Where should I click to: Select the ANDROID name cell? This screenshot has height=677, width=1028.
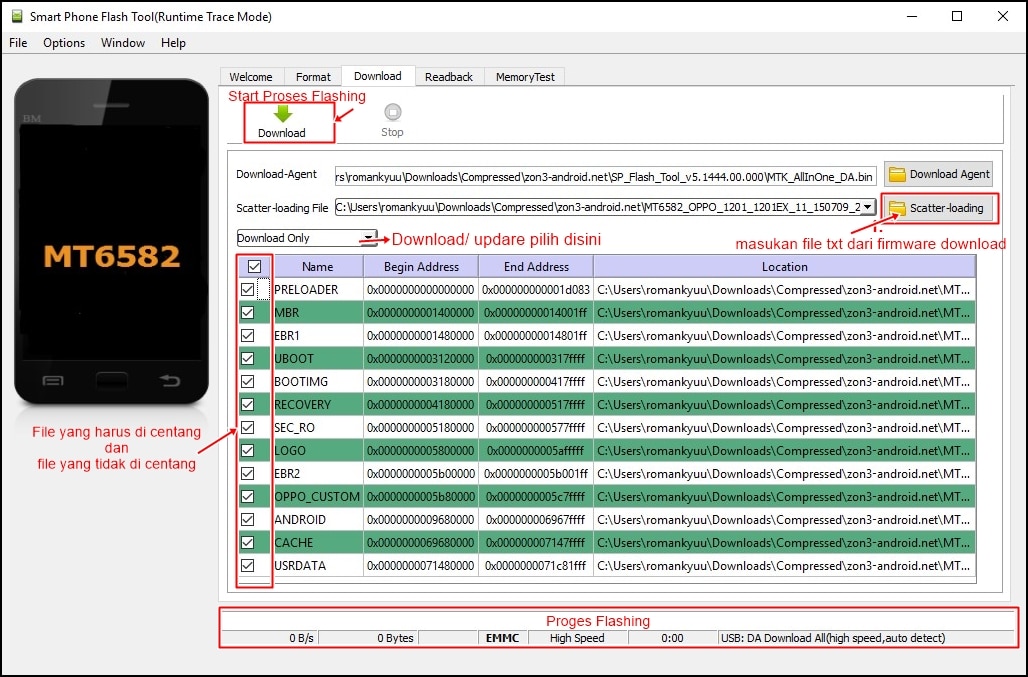tap(318, 520)
